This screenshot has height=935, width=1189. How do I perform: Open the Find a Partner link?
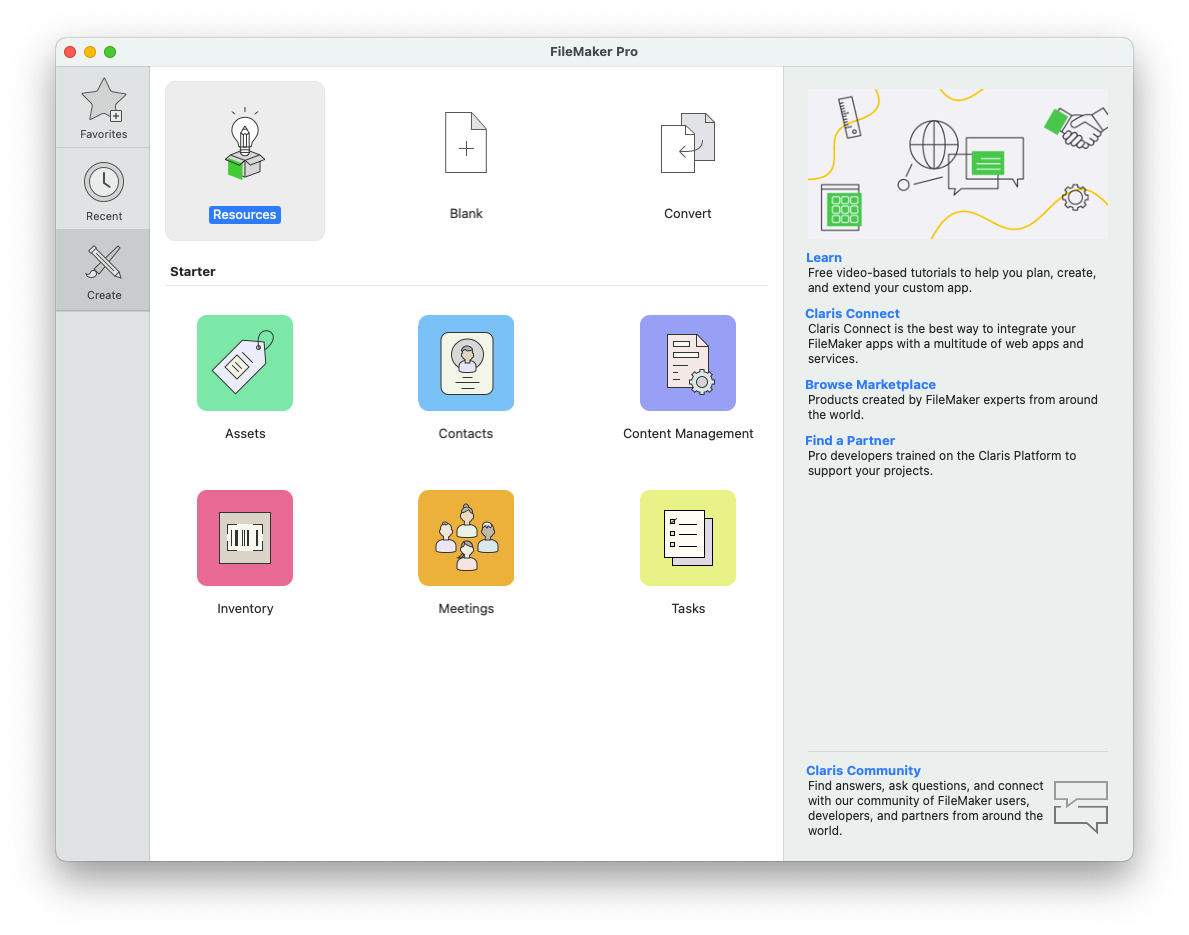coord(850,440)
